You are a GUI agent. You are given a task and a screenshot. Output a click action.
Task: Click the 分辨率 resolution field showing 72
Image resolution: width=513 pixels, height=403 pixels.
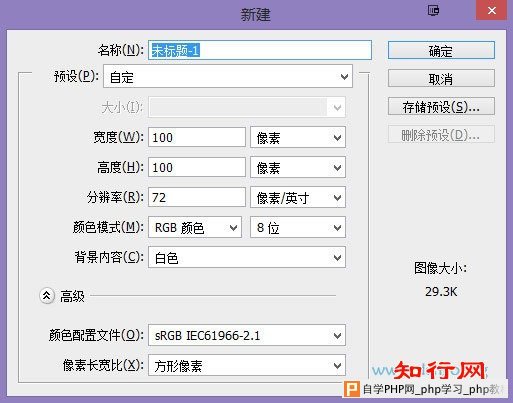pos(197,197)
